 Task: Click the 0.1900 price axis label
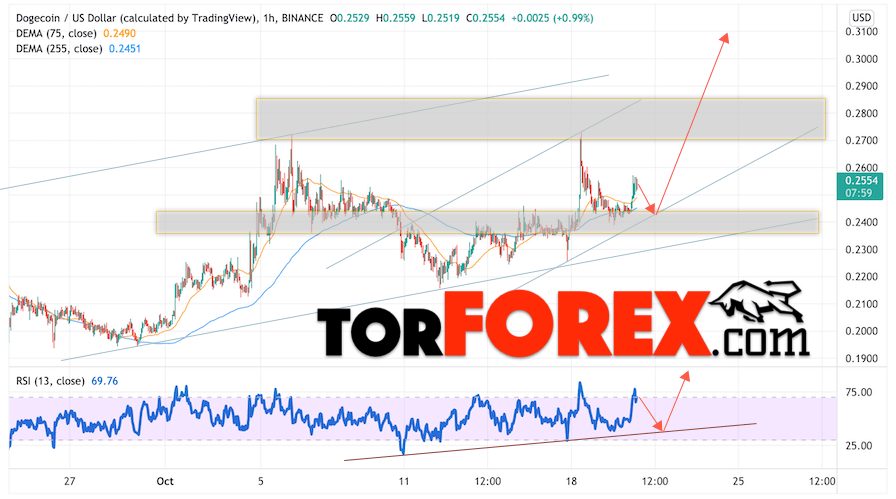861,359
